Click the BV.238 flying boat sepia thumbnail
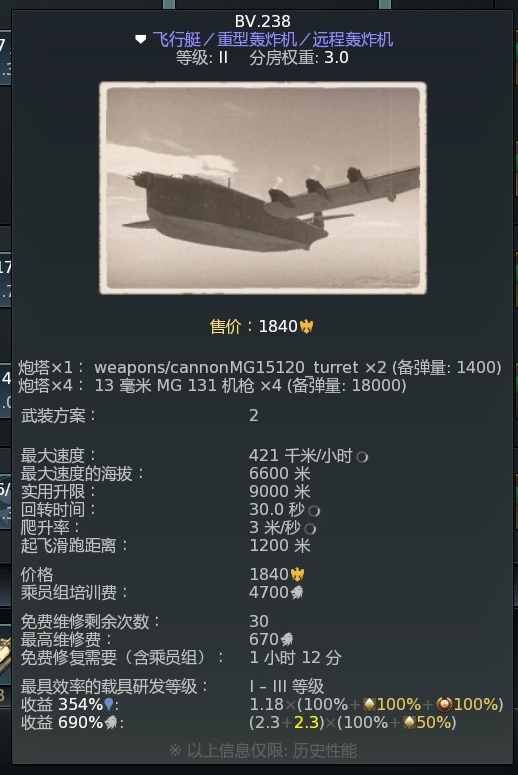The width and height of the screenshot is (518, 775). (x=263, y=188)
